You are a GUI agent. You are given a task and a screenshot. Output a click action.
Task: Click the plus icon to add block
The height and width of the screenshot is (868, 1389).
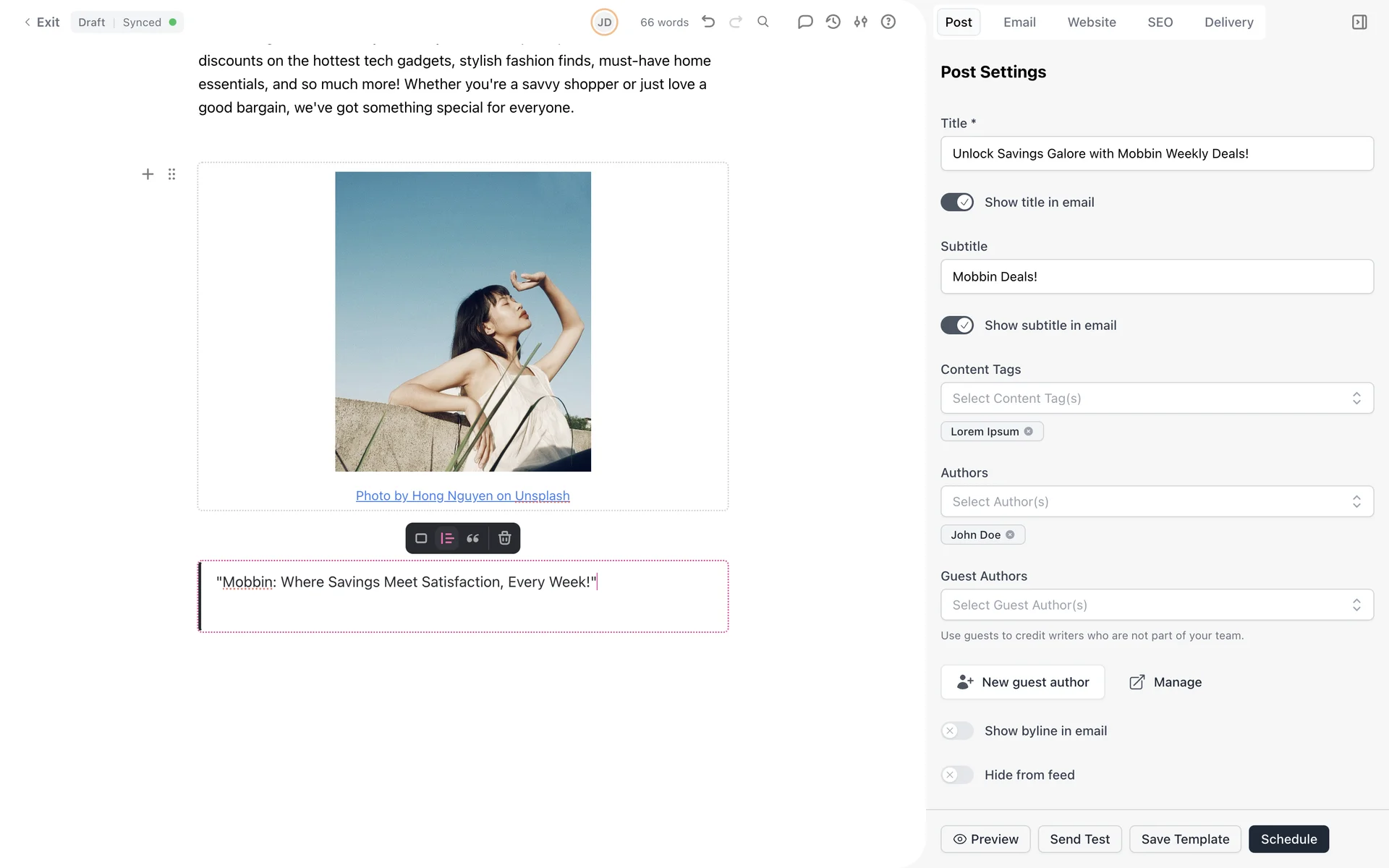click(x=148, y=174)
